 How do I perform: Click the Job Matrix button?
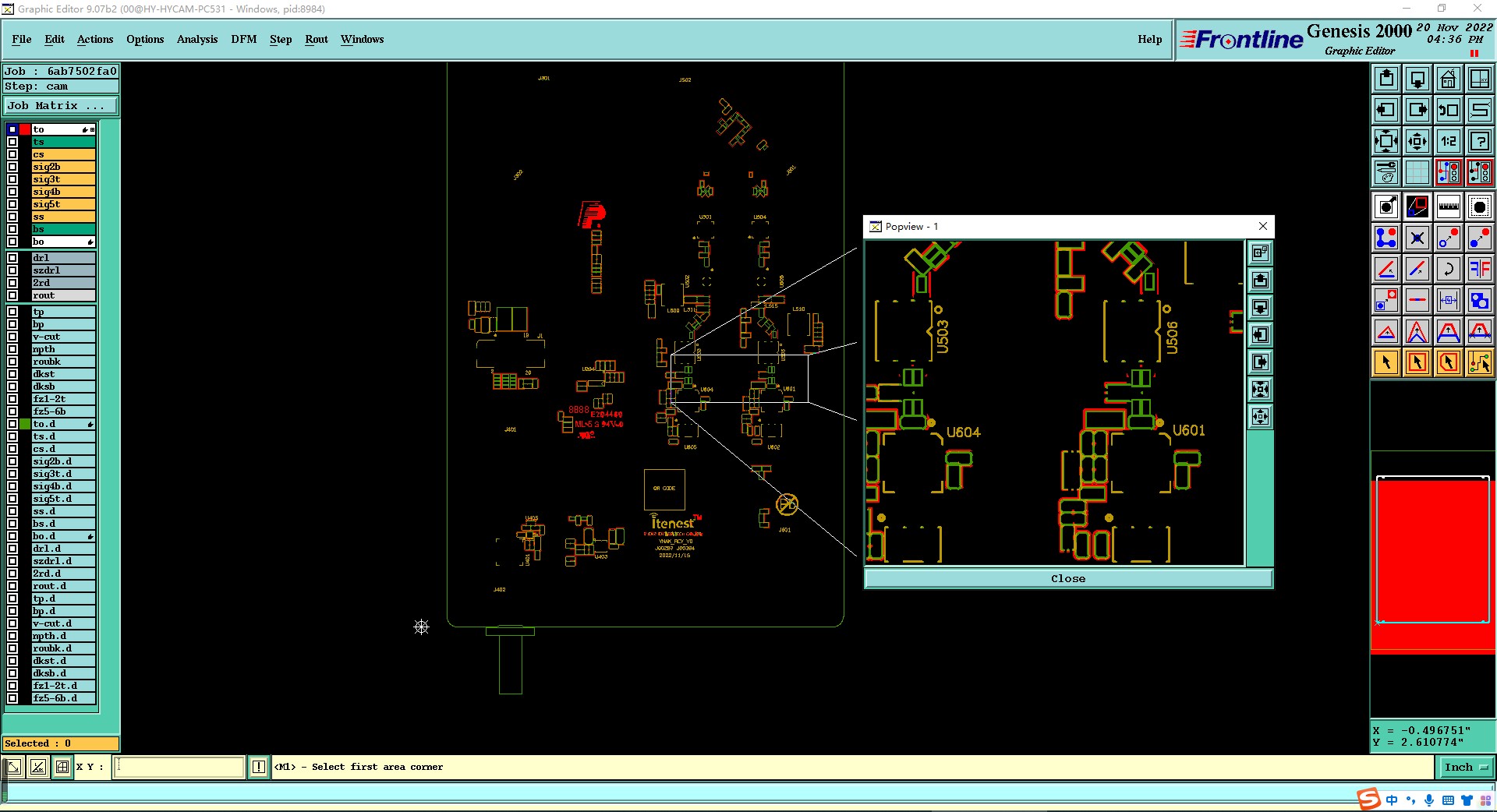(61, 106)
